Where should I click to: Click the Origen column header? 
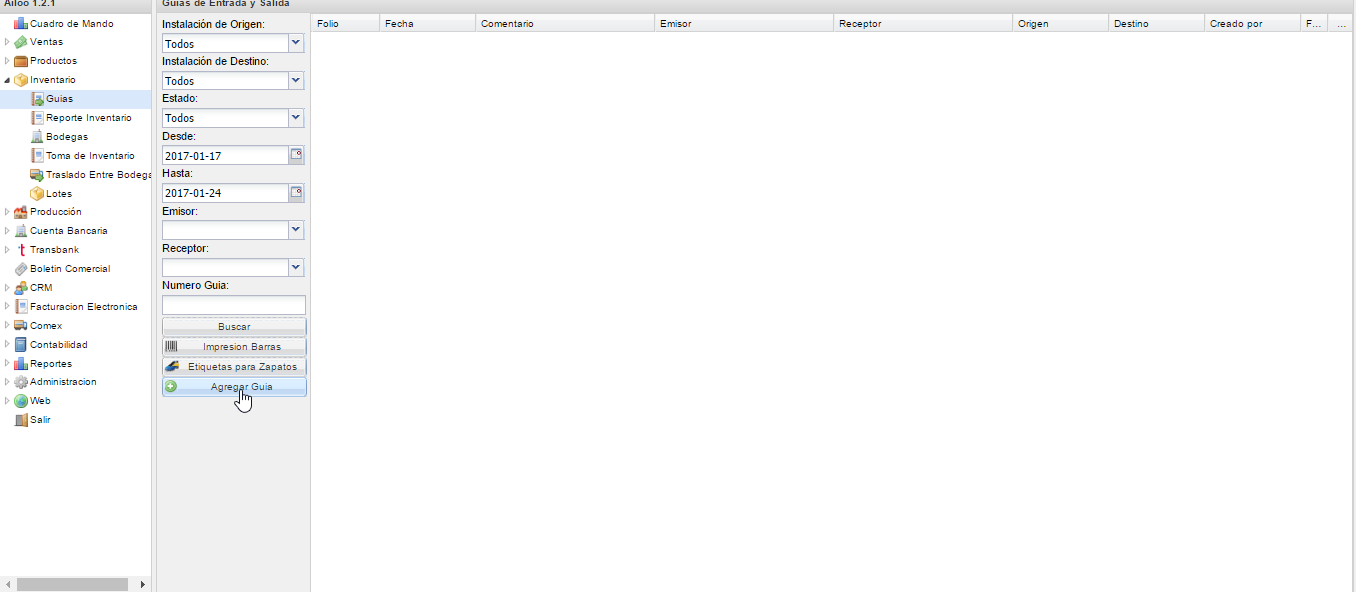click(1059, 23)
